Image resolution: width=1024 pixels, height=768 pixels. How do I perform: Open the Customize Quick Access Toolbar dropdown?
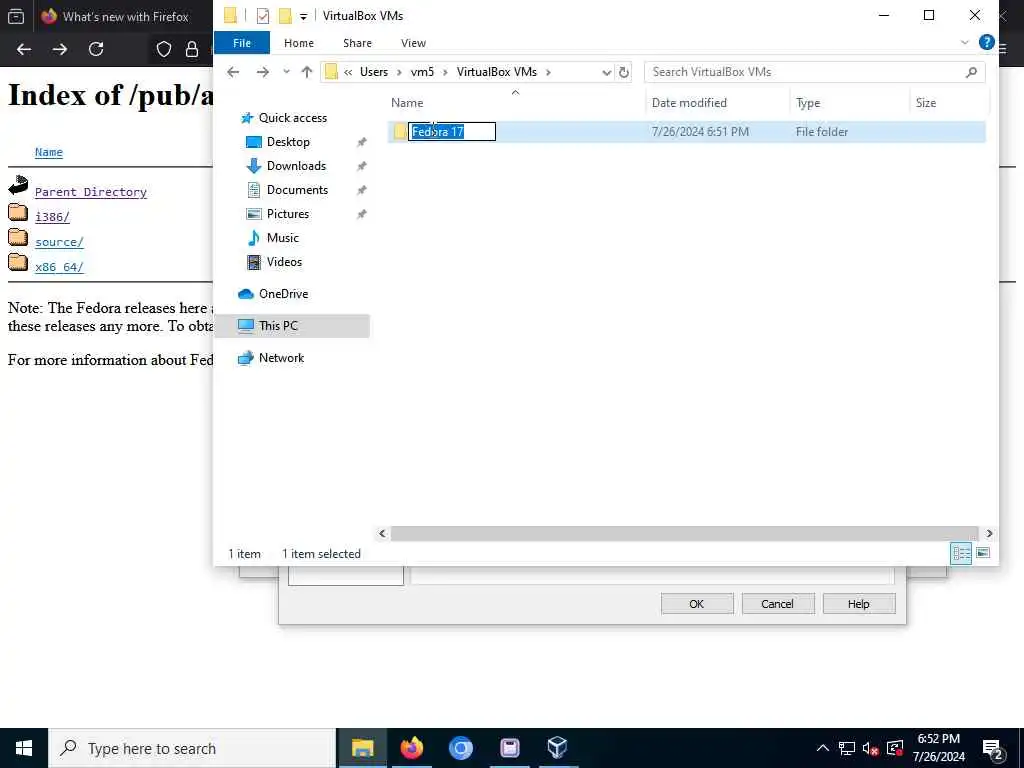[x=303, y=16]
